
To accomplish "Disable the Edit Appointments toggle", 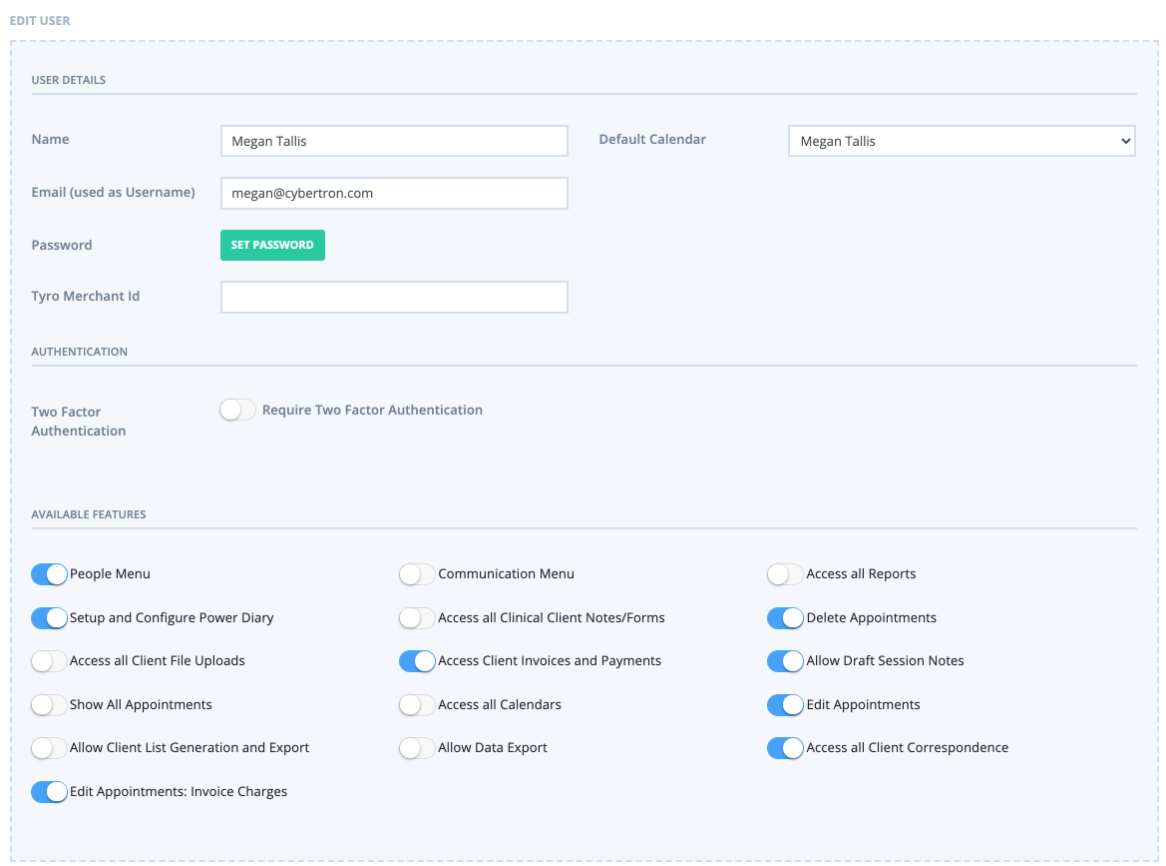I will (x=785, y=705).
